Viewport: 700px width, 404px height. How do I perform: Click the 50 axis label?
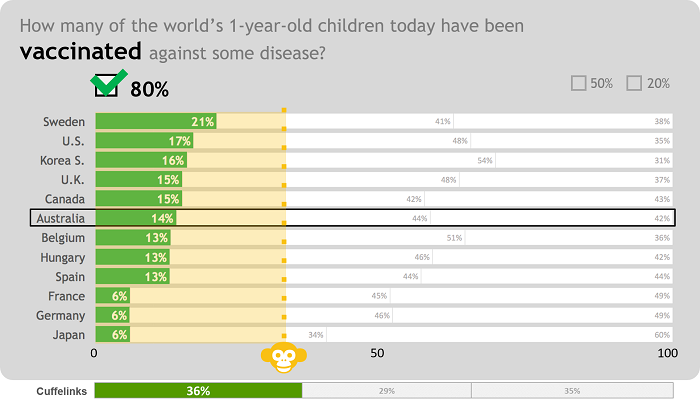(x=377, y=354)
